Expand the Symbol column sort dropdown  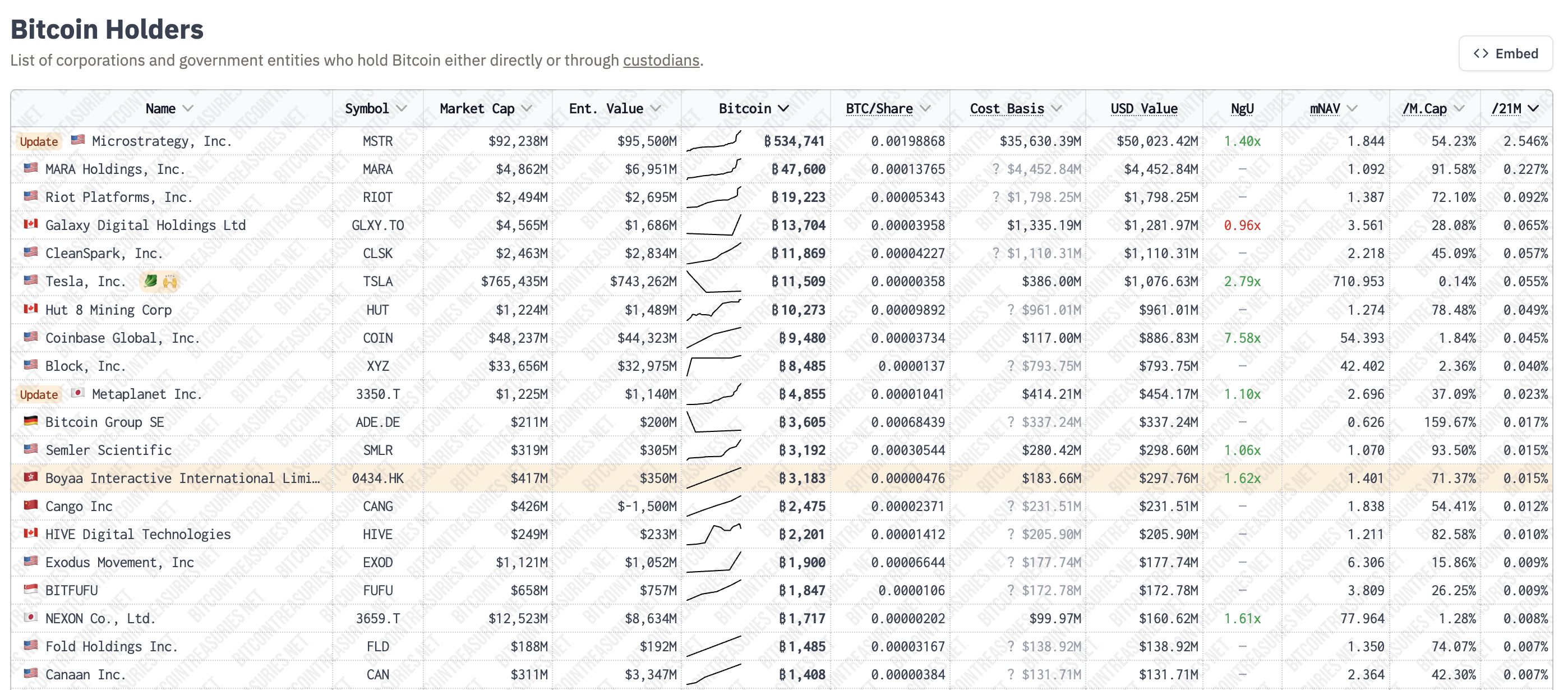pyautogui.click(x=401, y=108)
